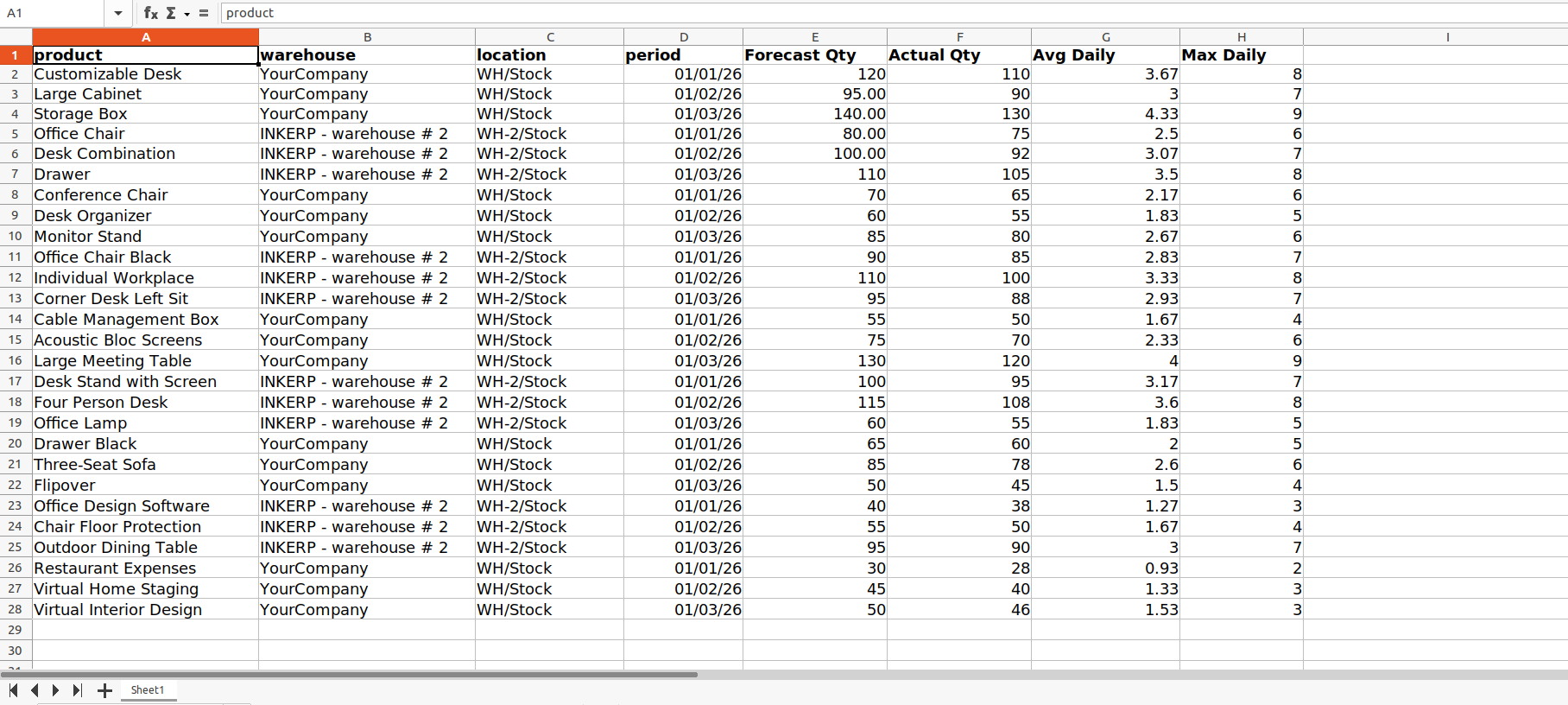Switch to the Sheet1 tab
The height and width of the screenshot is (705, 1568).
click(148, 690)
